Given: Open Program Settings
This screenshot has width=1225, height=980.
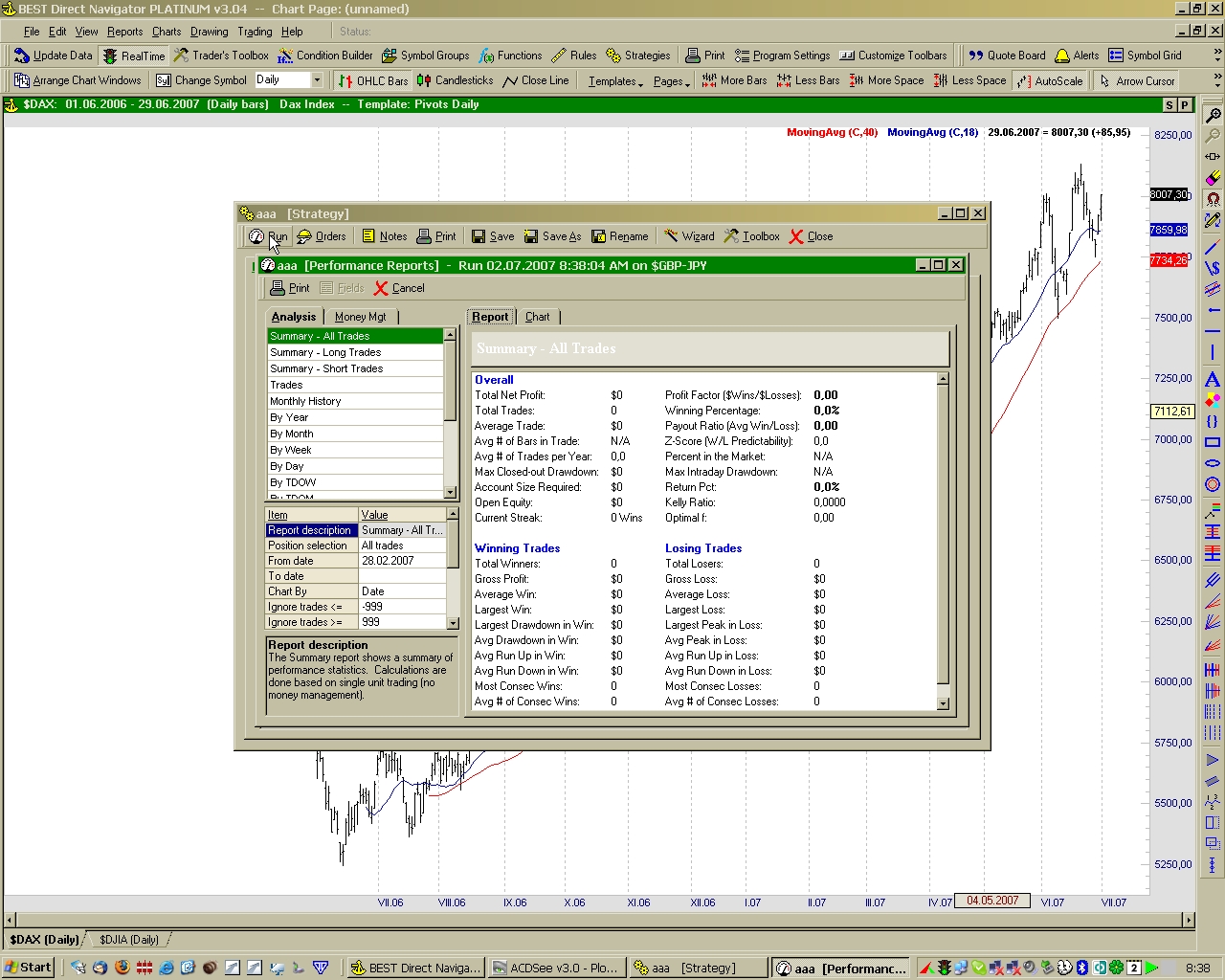Looking at the screenshot, I should 783,56.
